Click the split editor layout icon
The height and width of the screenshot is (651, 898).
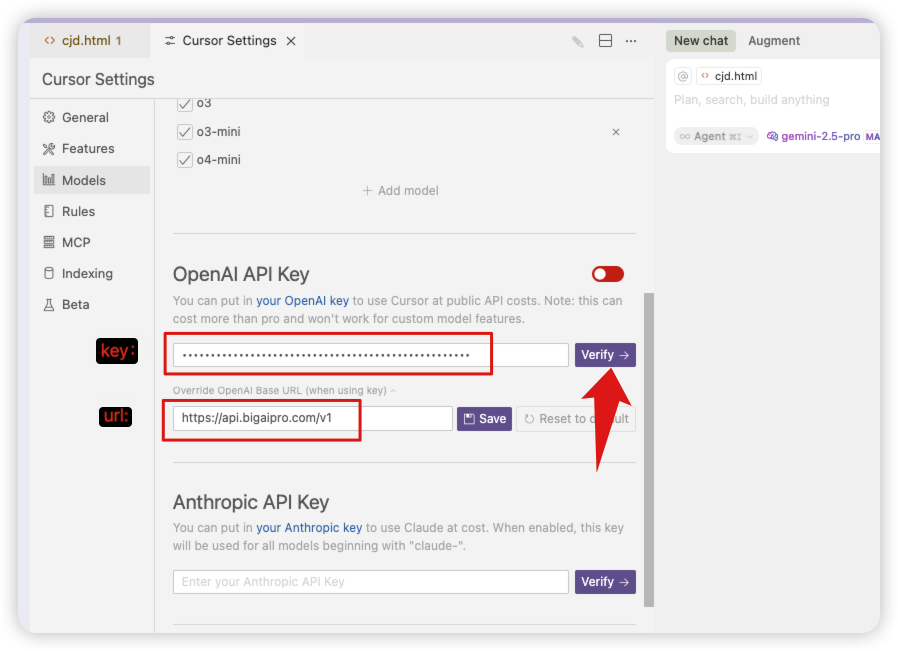tap(605, 41)
